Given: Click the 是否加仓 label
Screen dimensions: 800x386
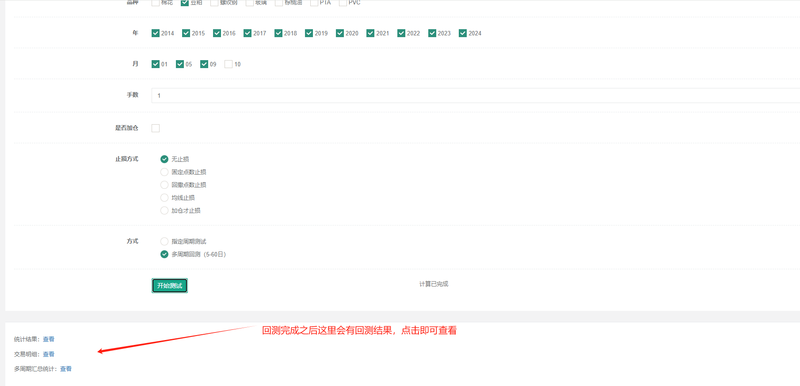Looking at the screenshot, I should tap(127, 128).
